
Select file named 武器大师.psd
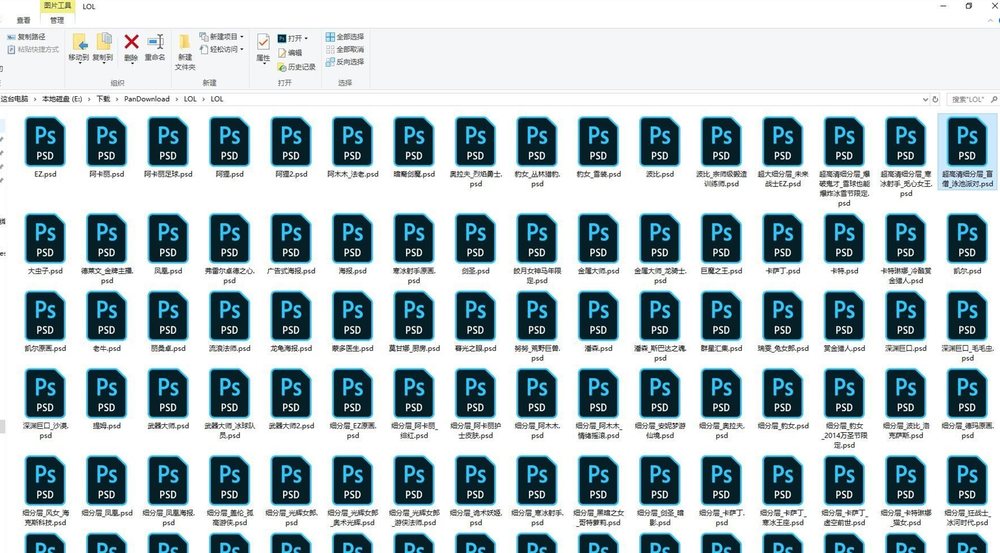click(x=168, y=426)
